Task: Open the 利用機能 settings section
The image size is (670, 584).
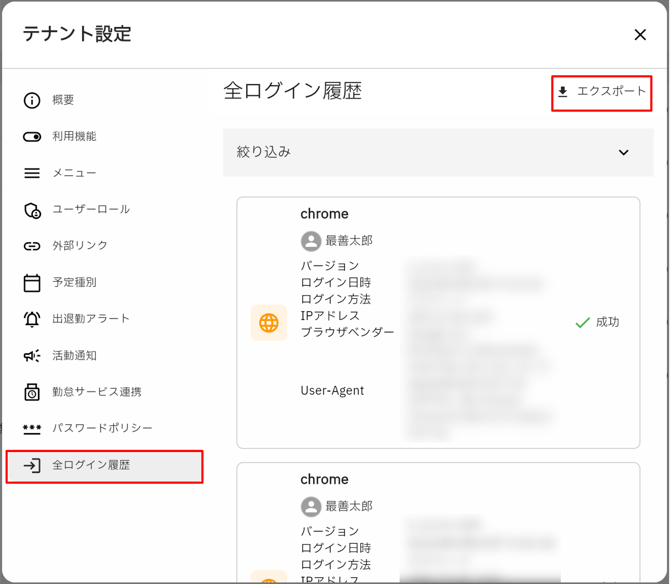Action: tap(104, 137)
